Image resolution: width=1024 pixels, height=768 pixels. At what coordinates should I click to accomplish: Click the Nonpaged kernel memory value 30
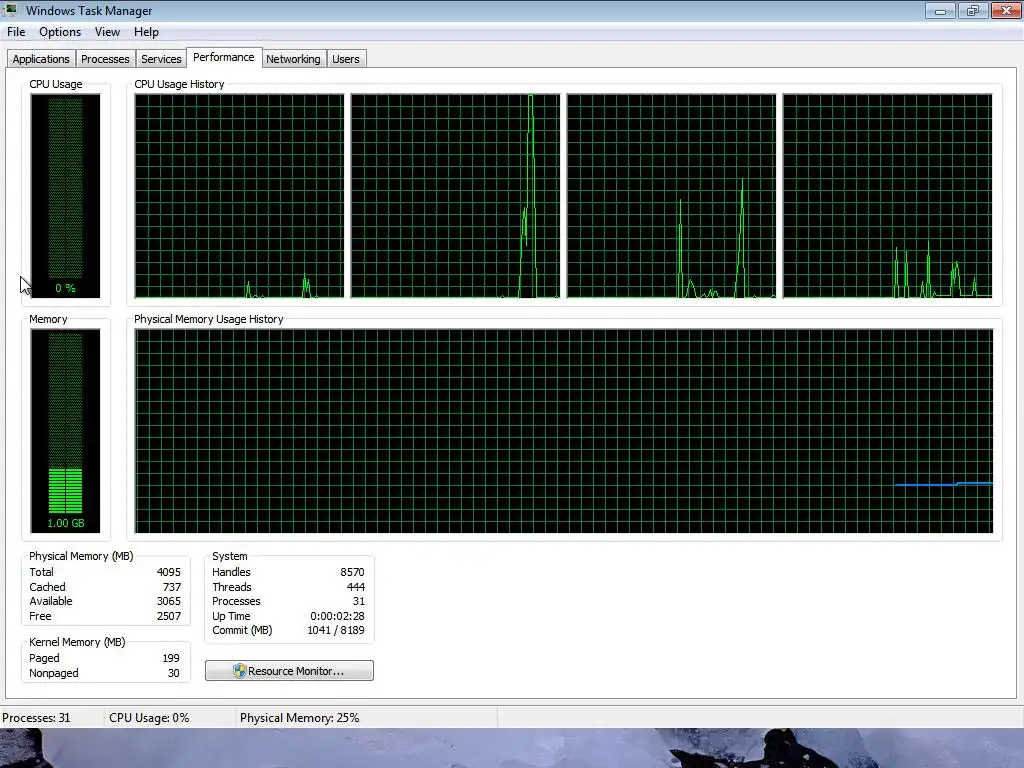(173, 673)
